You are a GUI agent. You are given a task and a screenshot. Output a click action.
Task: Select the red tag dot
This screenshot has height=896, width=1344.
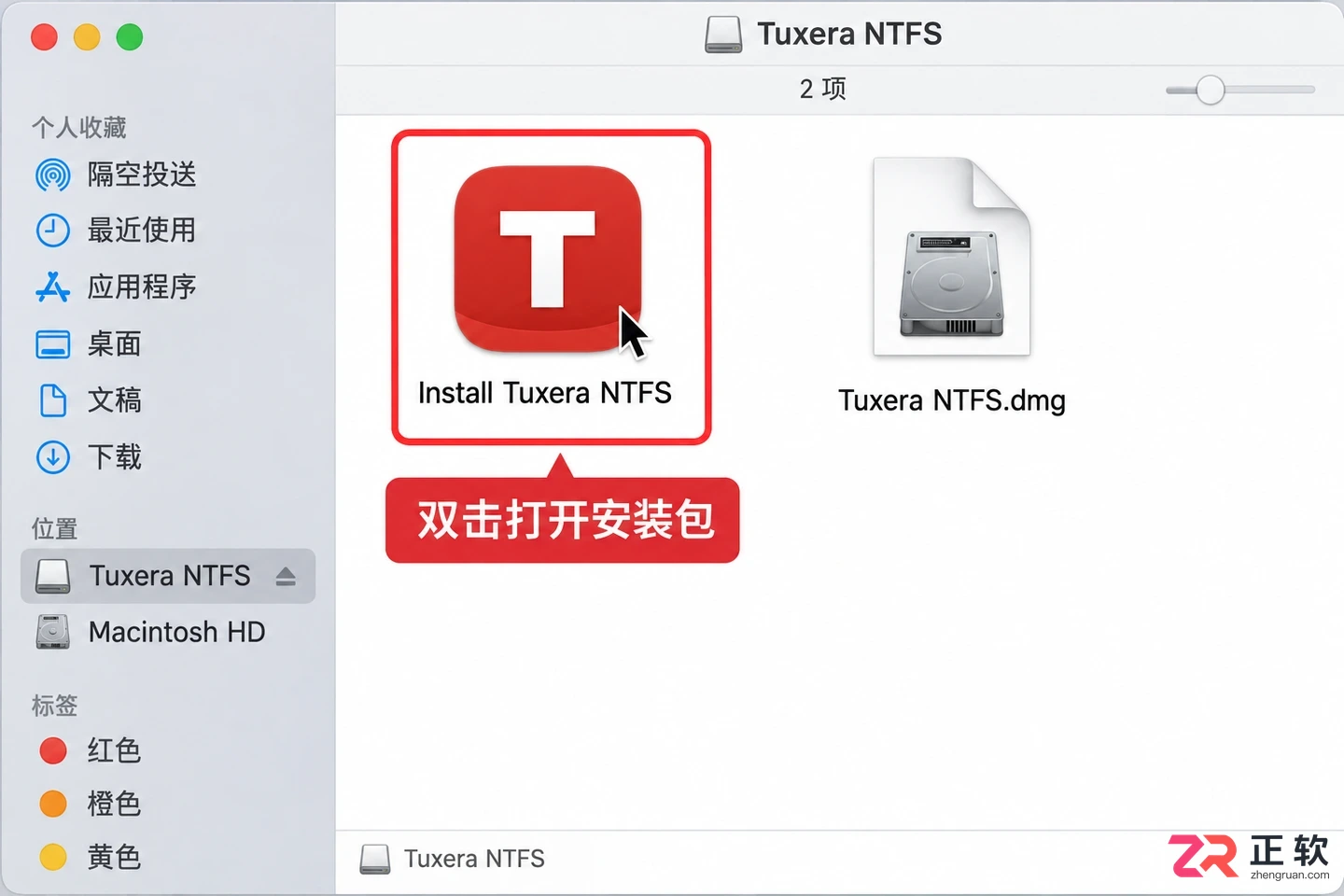click(53, 750)
